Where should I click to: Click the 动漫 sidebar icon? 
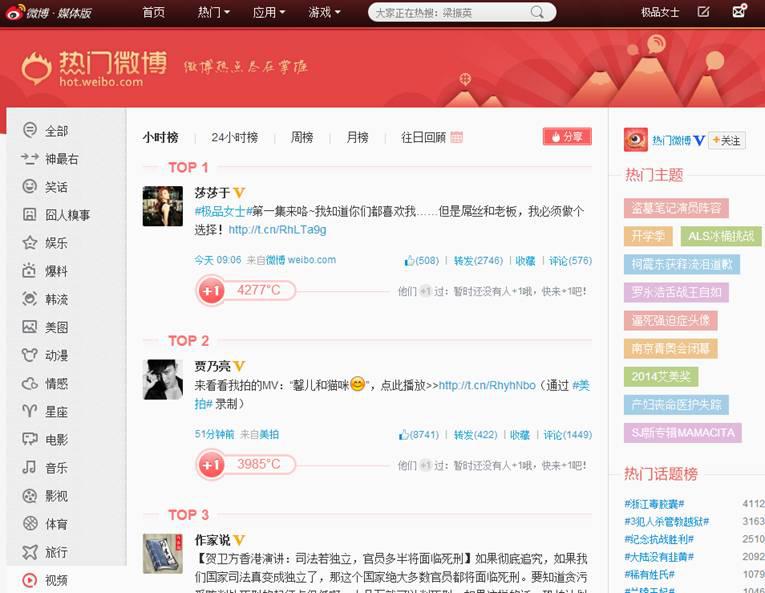pos(30,355)
